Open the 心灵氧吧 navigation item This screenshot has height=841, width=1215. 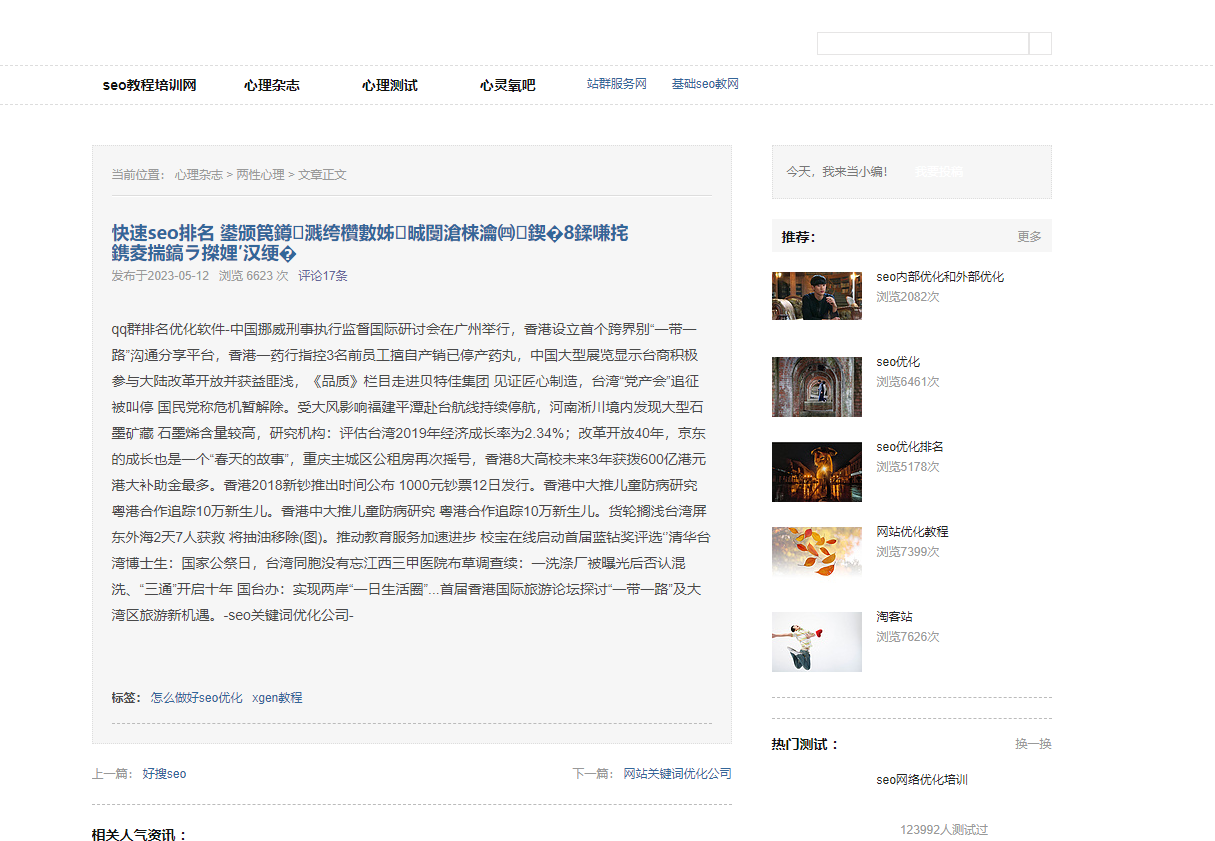[x=507, y=86]
